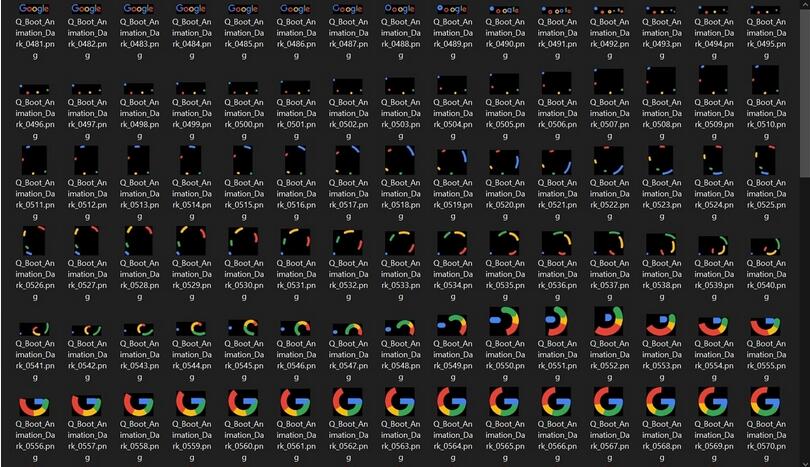Screen dimensions: 810x467
Task: Select the Q_Boot_Animation_Dark_0552.png thumbnail
Action: [610, 321]
